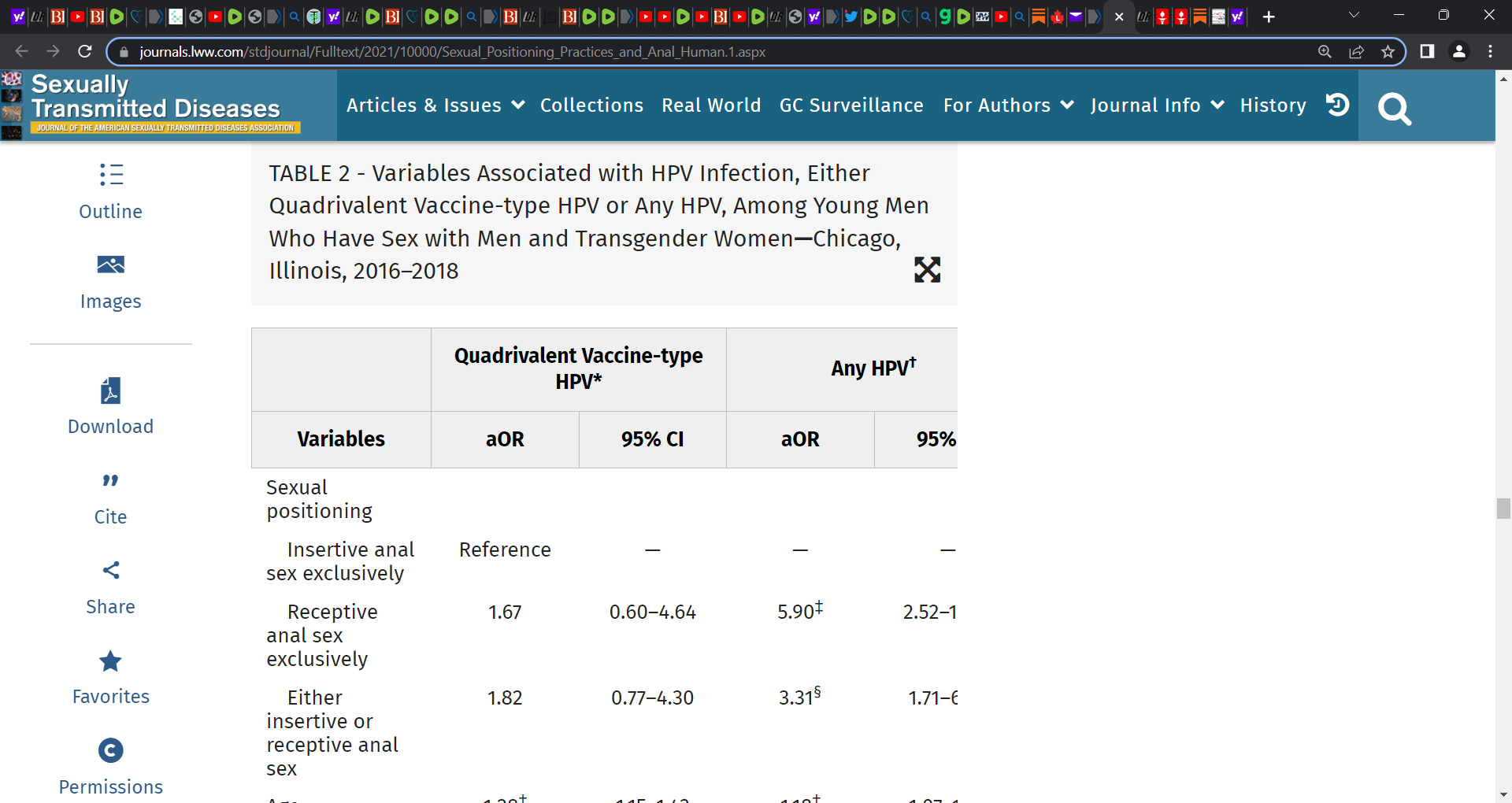This screenshot has height=803, width=1512.
Task: Open the site search magnifier
Action: (1394, 109)
